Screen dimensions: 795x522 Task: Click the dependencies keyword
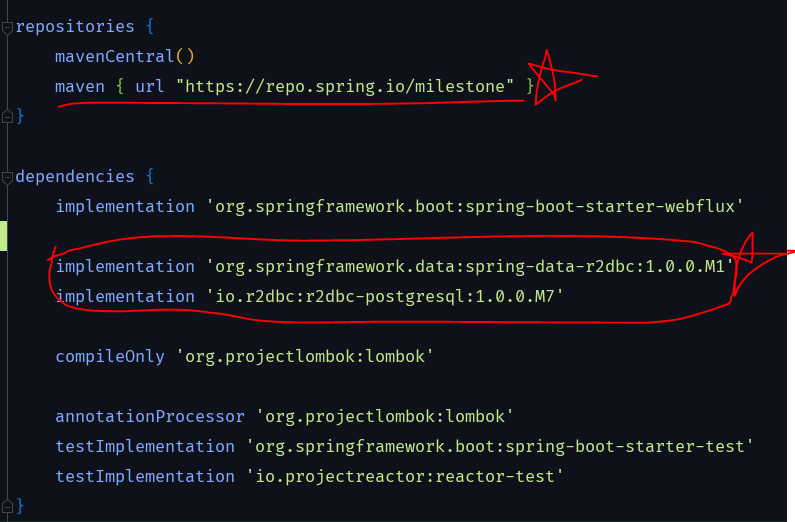click(x=75, y=176)
